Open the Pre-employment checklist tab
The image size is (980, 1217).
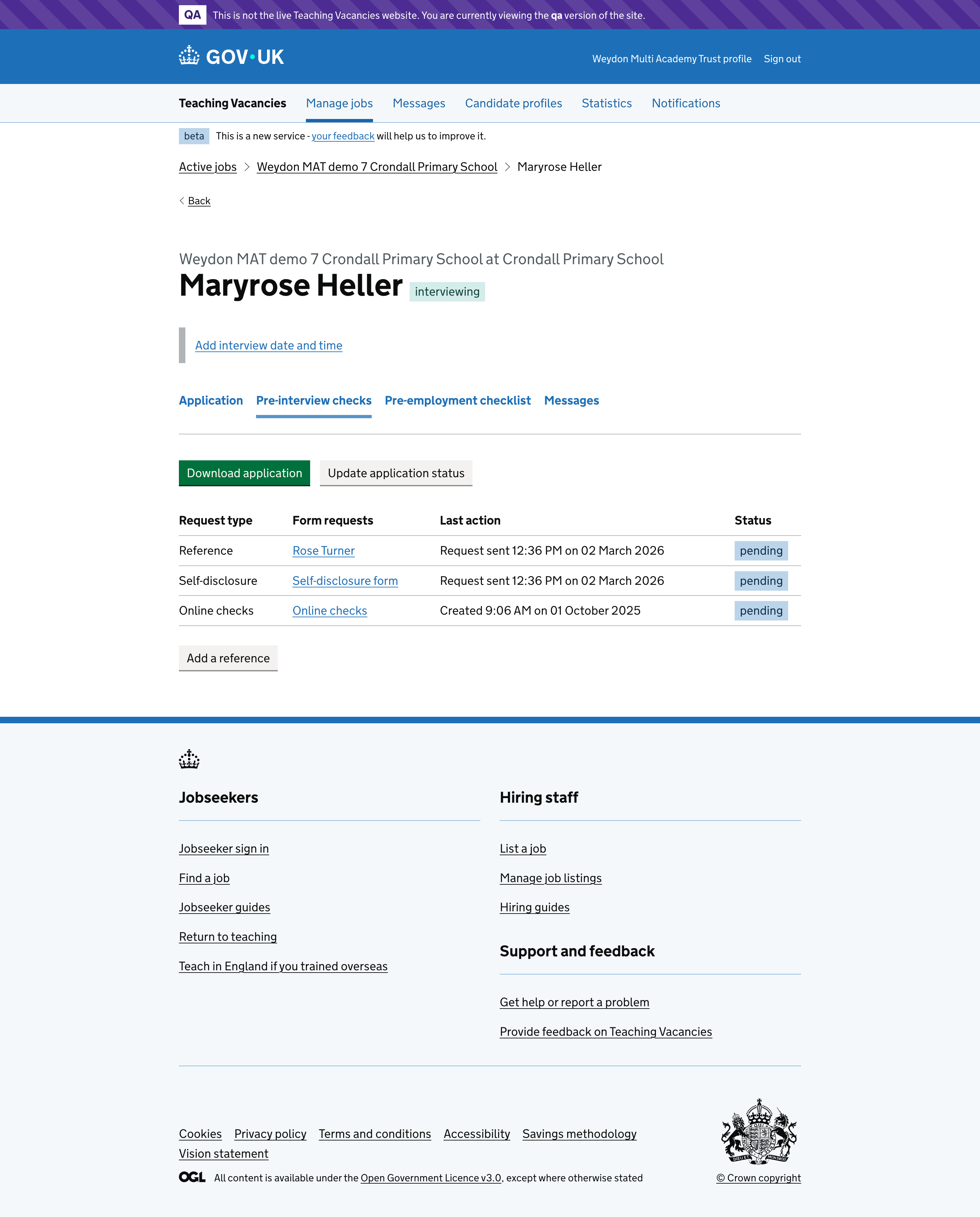point(457,400)
